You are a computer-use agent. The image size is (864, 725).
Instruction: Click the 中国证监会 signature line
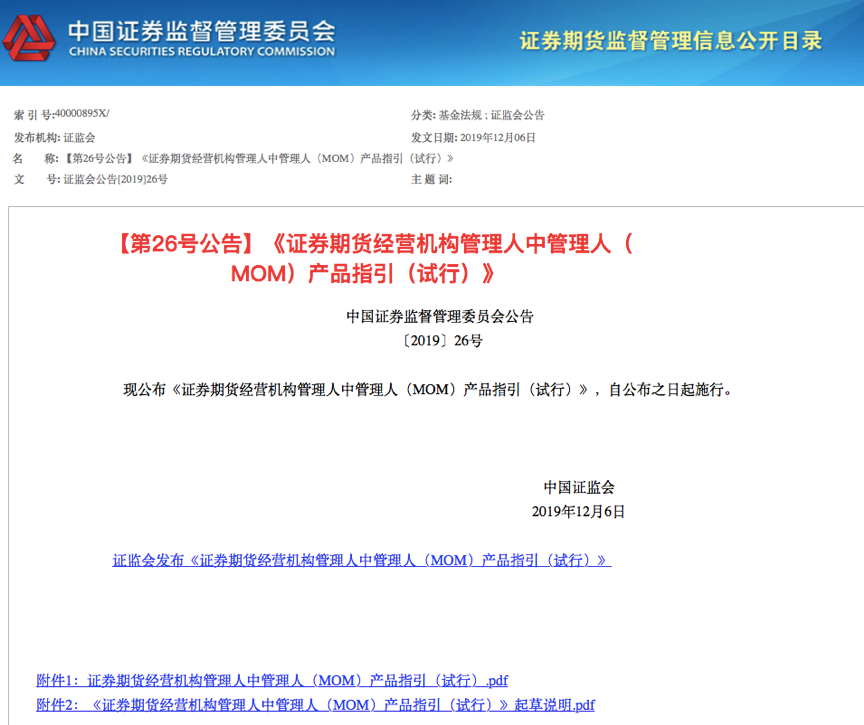pos(579,487)
